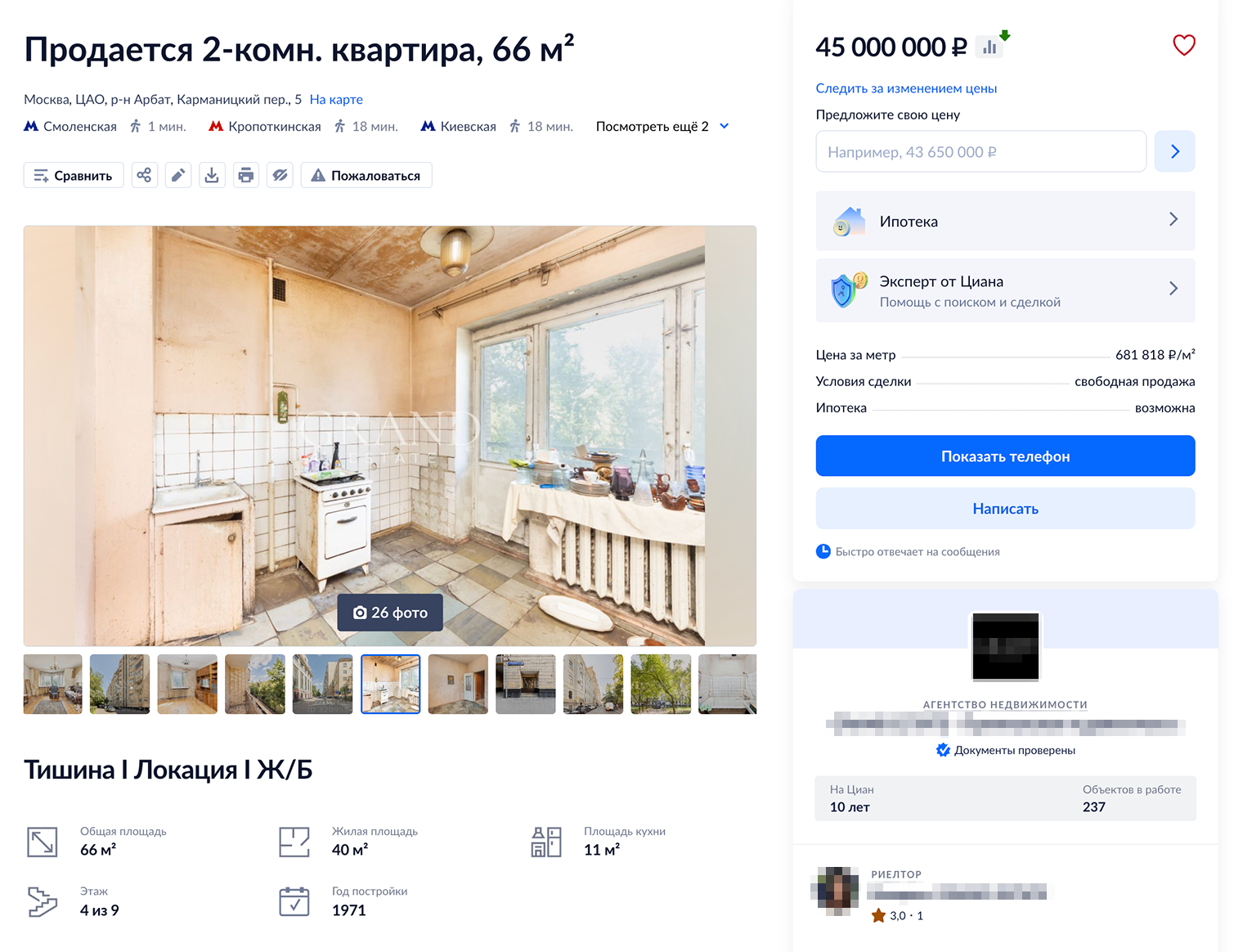The width and height of the screenshot is (1243, 952).
Task: Click the 681 818 ₽/м² price per meter
Action: tap(1155, 355)
